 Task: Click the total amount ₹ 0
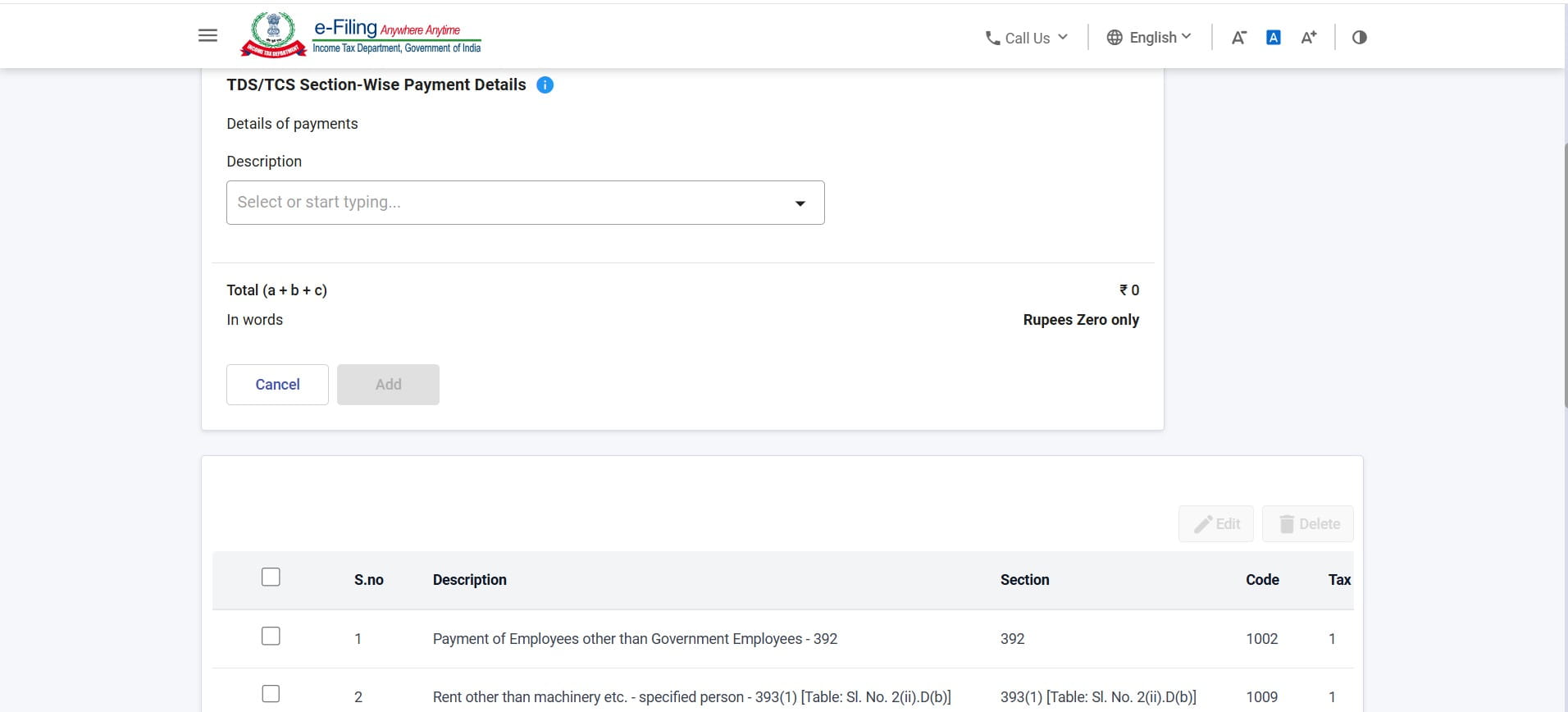coord(1129,290)
